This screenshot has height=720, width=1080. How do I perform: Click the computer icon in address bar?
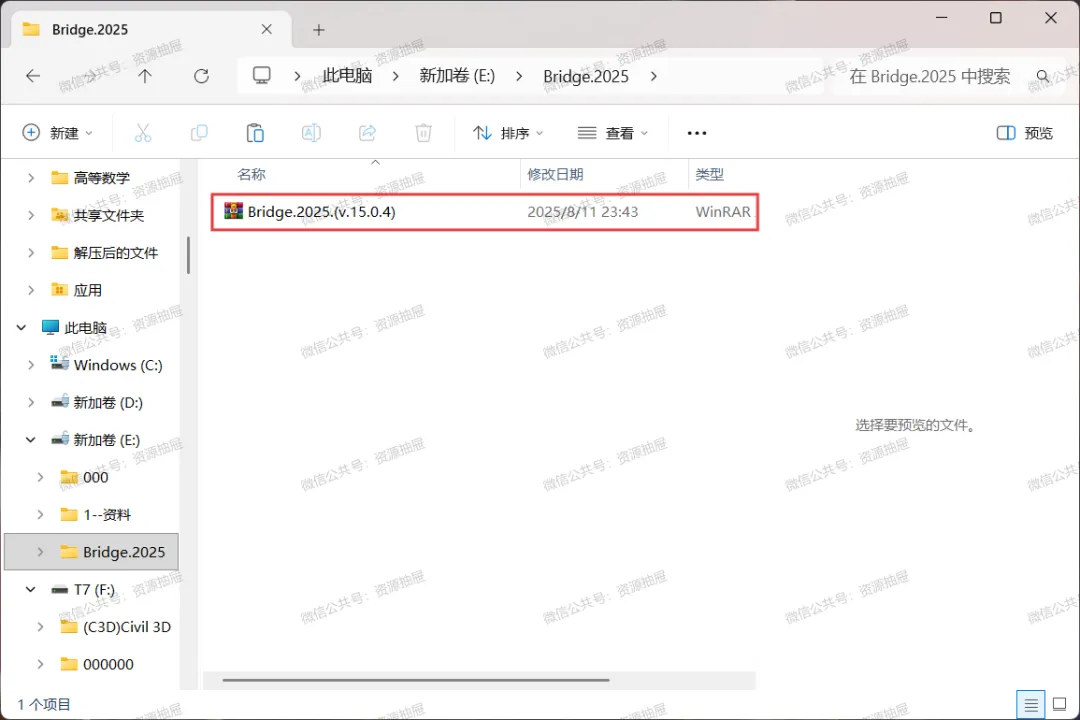[262, 75]
